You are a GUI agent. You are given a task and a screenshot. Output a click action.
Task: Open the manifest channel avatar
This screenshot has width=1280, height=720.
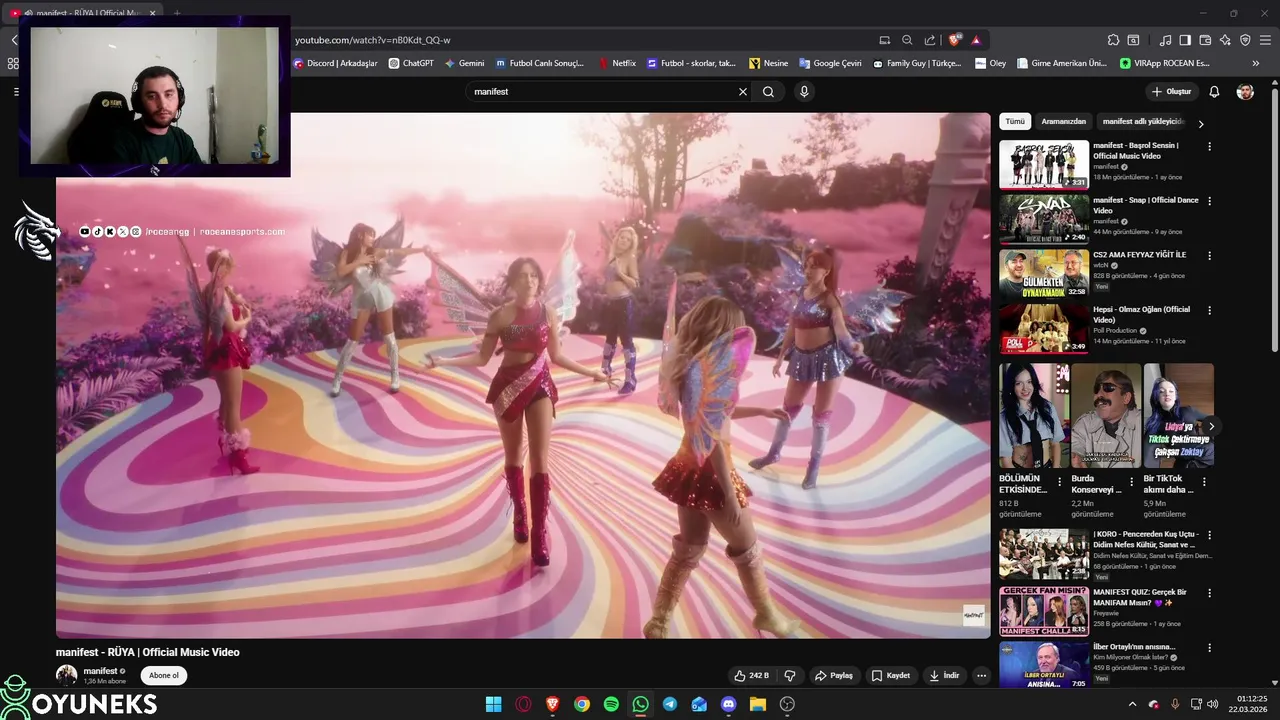click(x=66, y=675)
